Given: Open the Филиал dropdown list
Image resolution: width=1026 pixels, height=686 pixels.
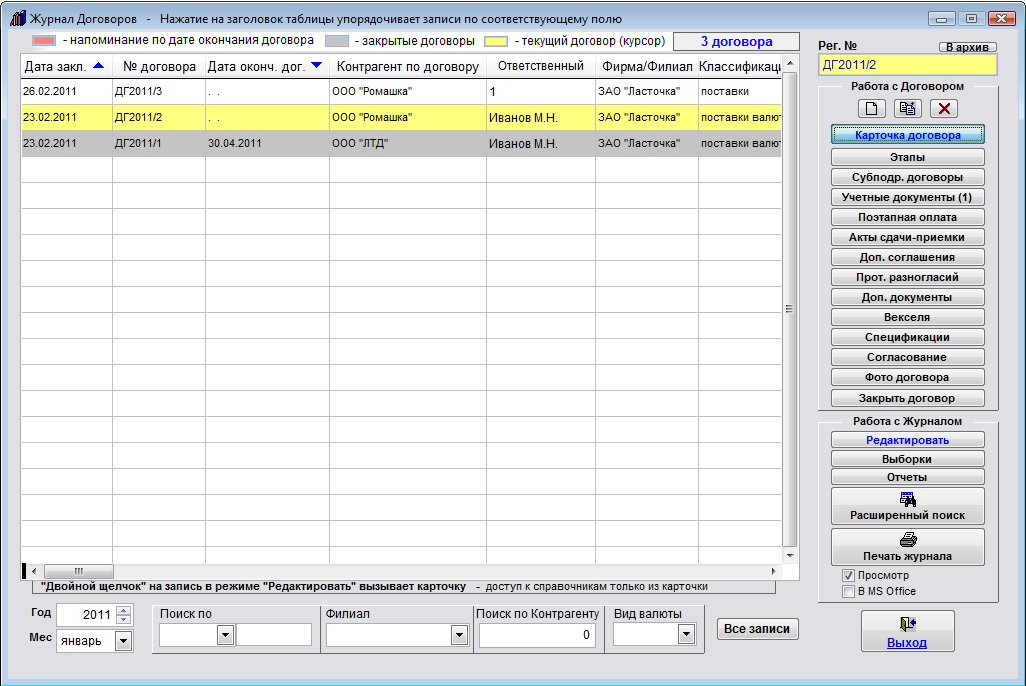Looking at the screenshot, I should click(459, 634).
